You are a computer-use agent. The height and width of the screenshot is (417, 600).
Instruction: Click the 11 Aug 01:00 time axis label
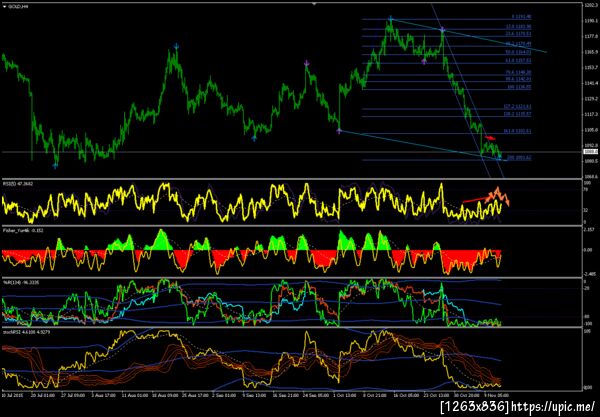[134, 395]
